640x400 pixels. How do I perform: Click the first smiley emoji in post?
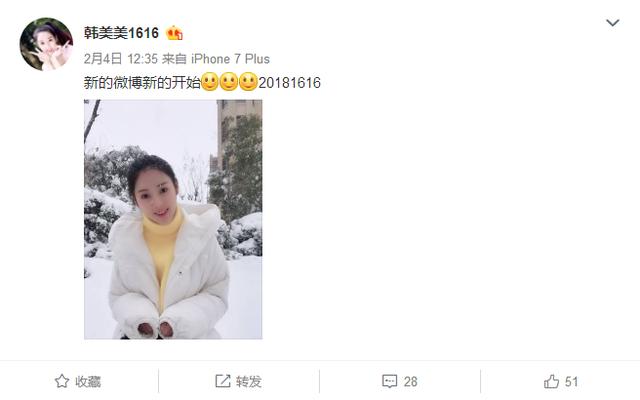click(x=210, y=82)
